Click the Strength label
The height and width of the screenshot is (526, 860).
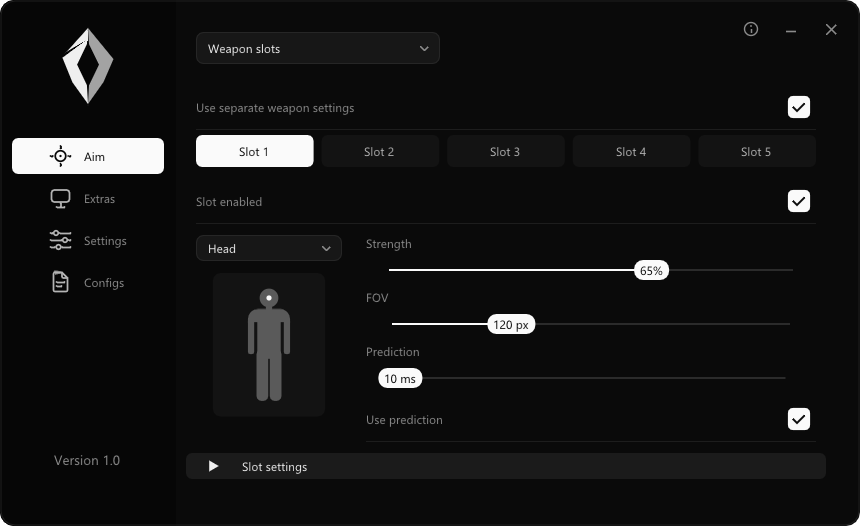pyautogui.click(x=388, y=244)
